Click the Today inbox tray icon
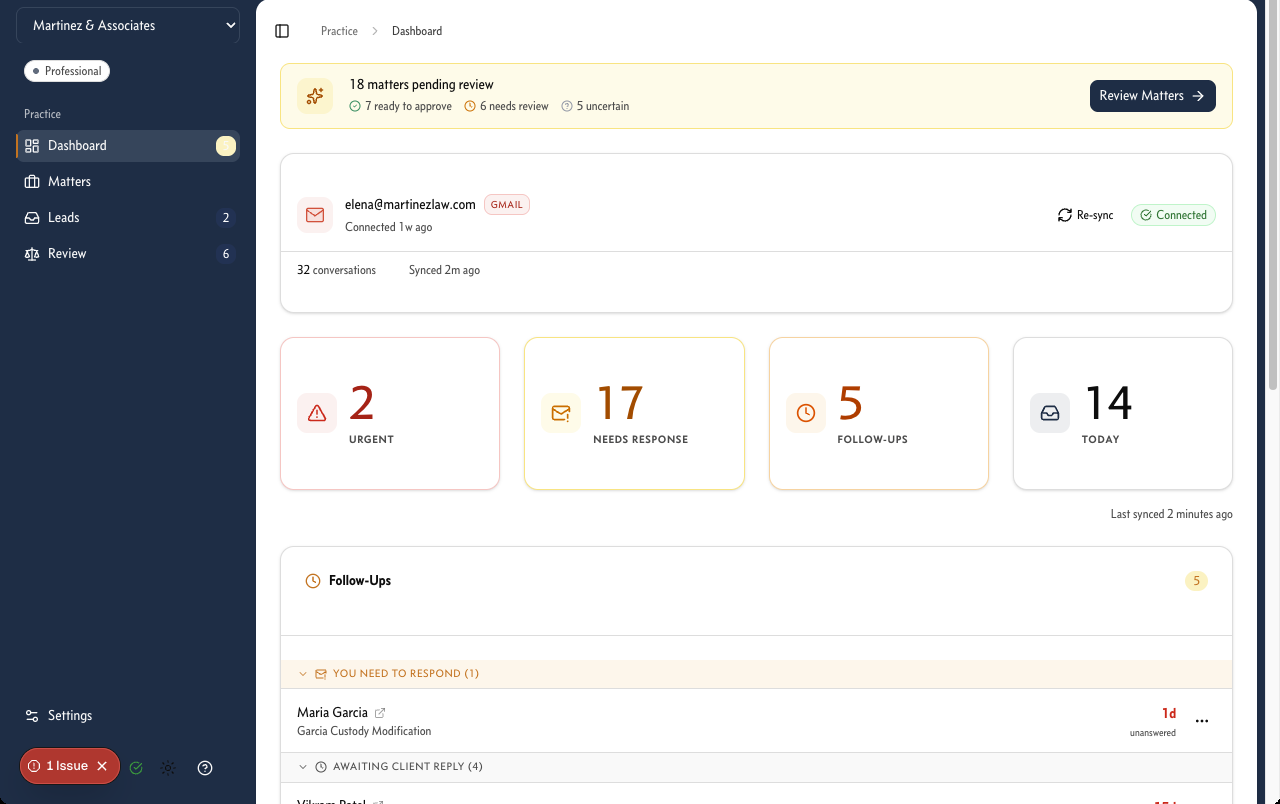Viewport: 1280px width, 804px height. 1050,413
